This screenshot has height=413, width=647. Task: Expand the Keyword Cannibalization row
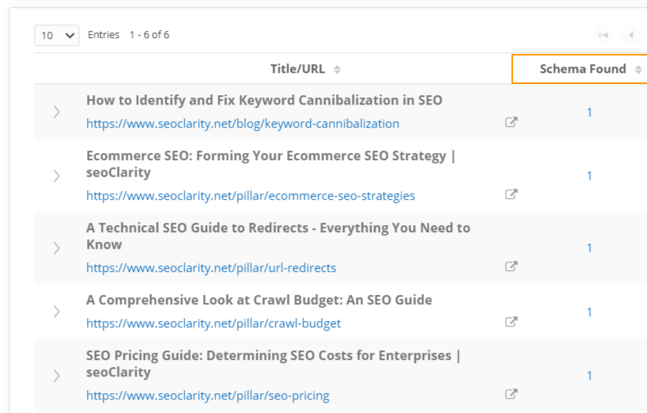(x=57, y=112)
